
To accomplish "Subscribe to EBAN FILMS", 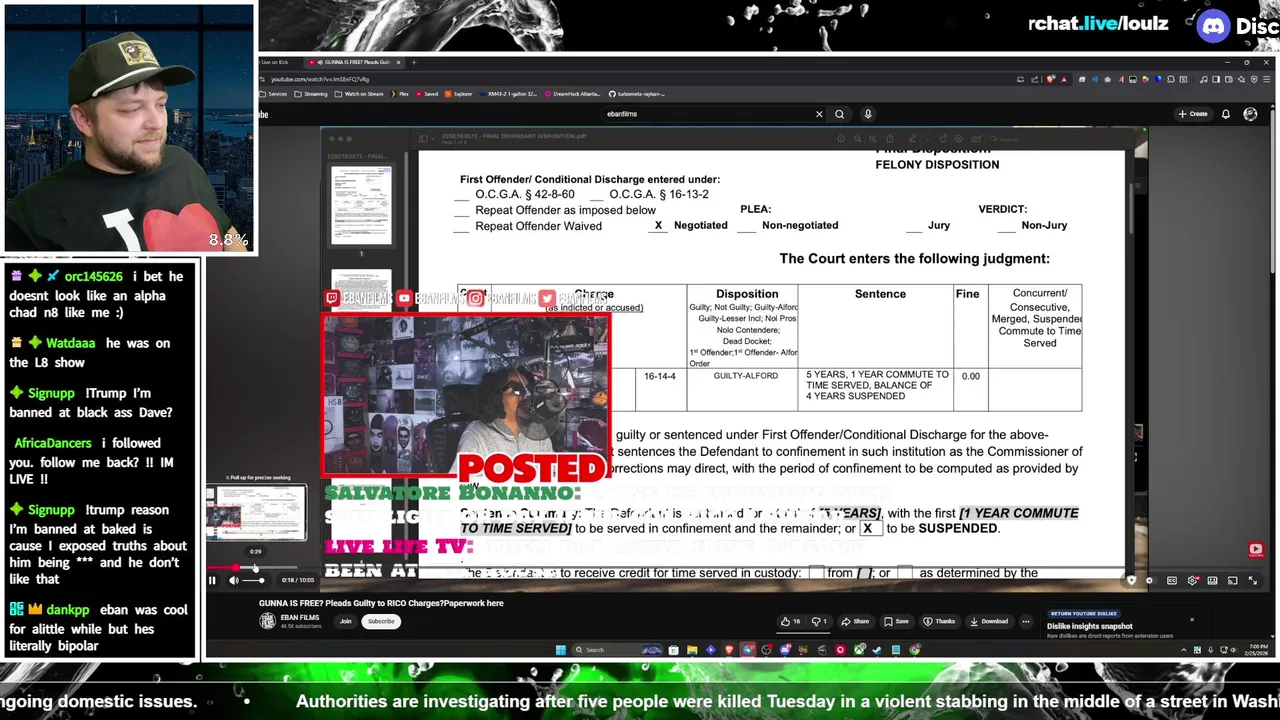I will [381, 621].
